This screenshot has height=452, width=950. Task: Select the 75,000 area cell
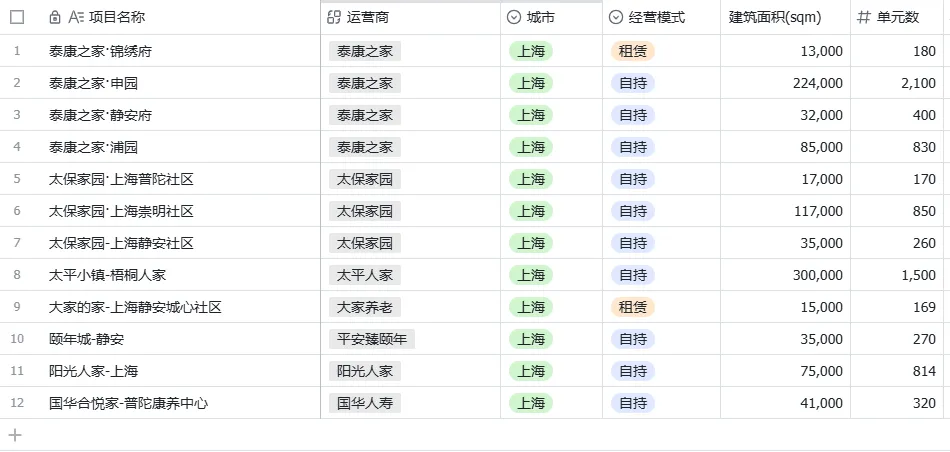click(x=785, y=371)
